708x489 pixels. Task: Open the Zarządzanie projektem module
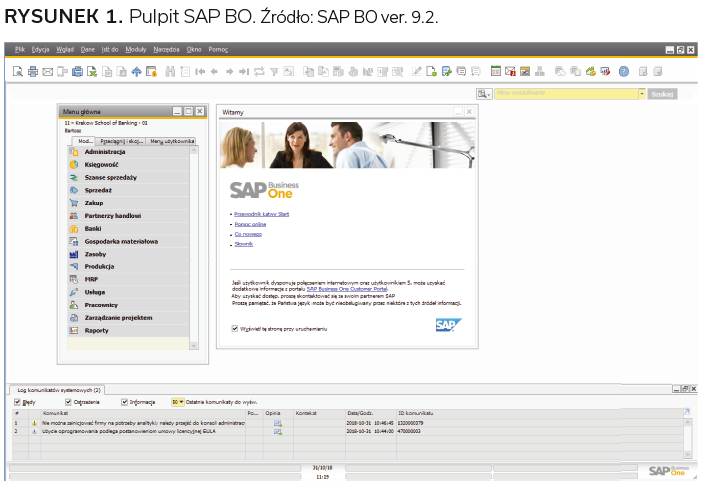coord(128,317)
